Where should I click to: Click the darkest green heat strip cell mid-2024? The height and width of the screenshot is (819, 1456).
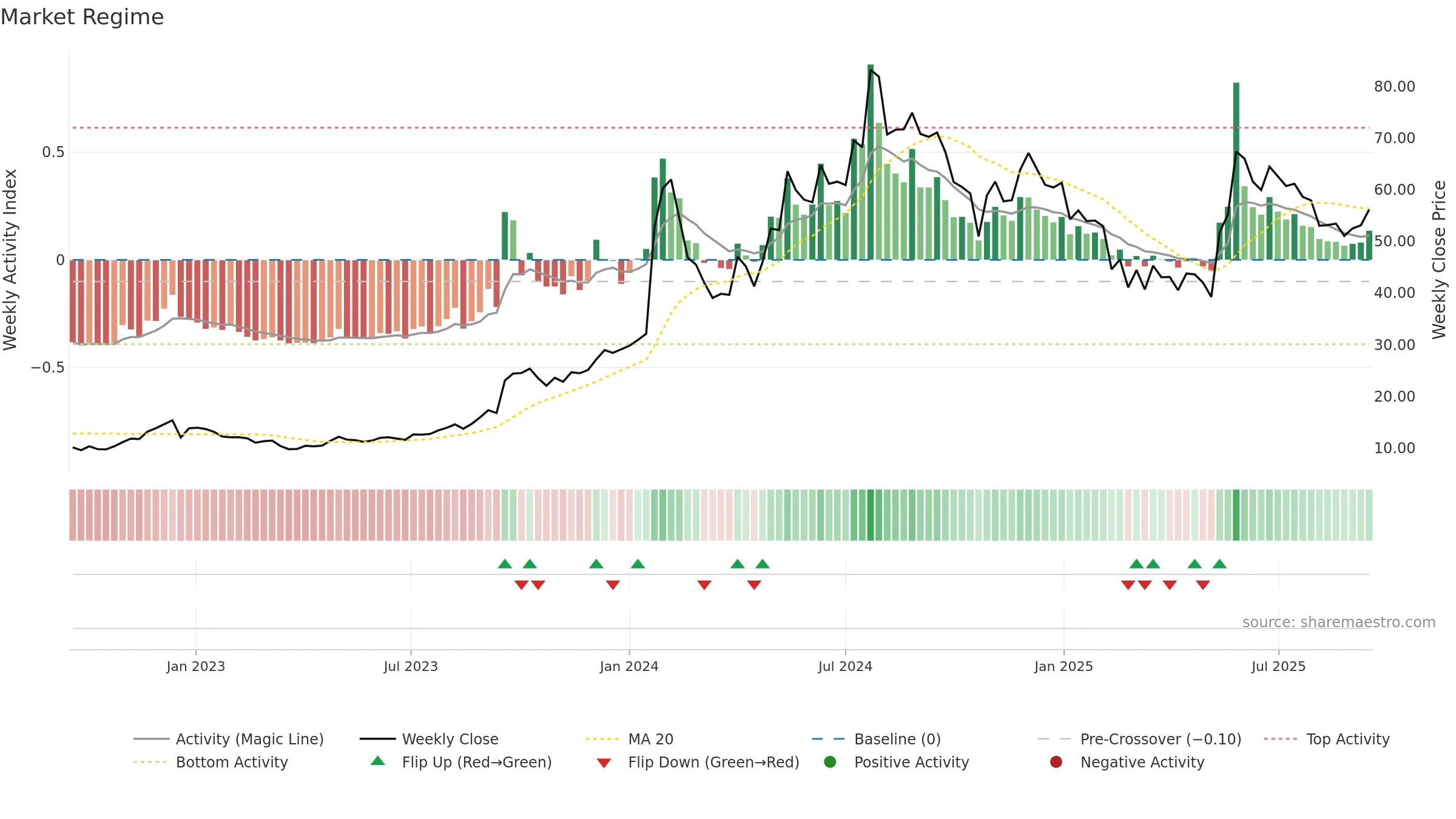point(871,515)
